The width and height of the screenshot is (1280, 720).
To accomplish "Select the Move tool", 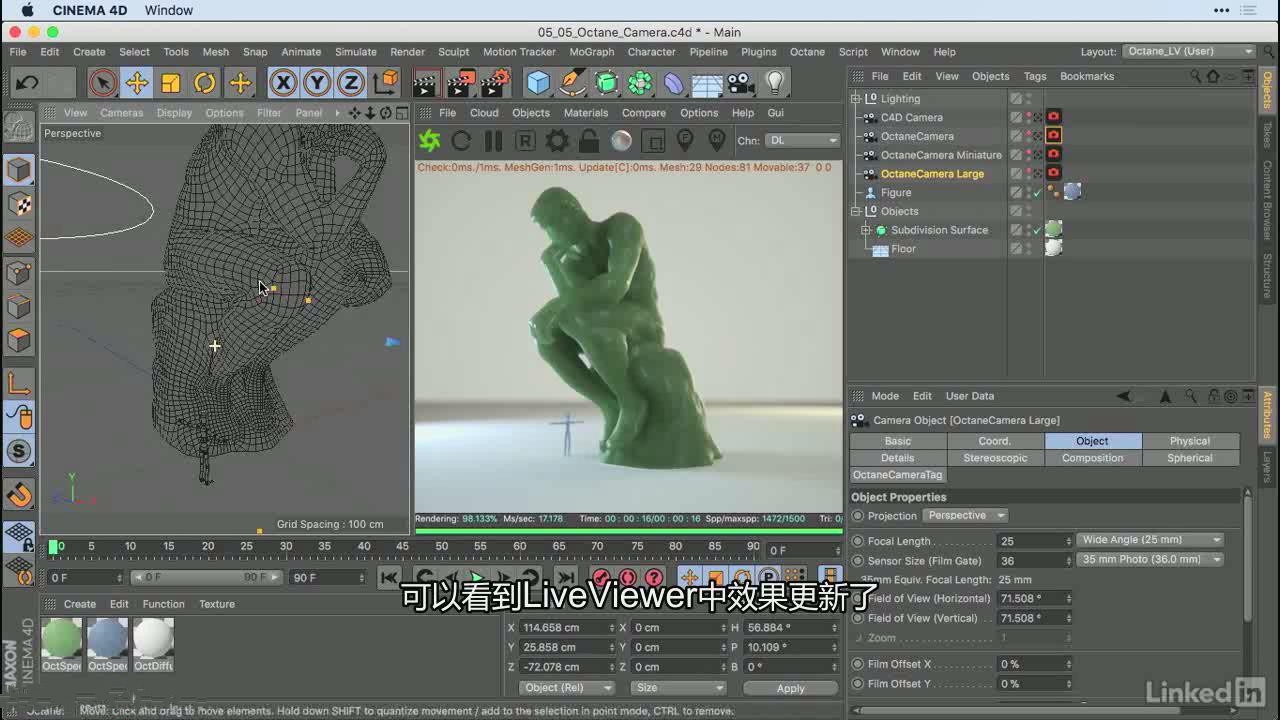I will tap(137, 82).
